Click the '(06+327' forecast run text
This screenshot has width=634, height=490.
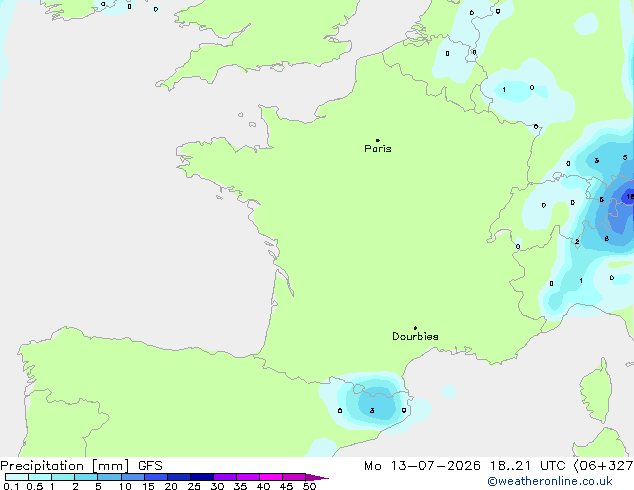(x=603, y=466)
